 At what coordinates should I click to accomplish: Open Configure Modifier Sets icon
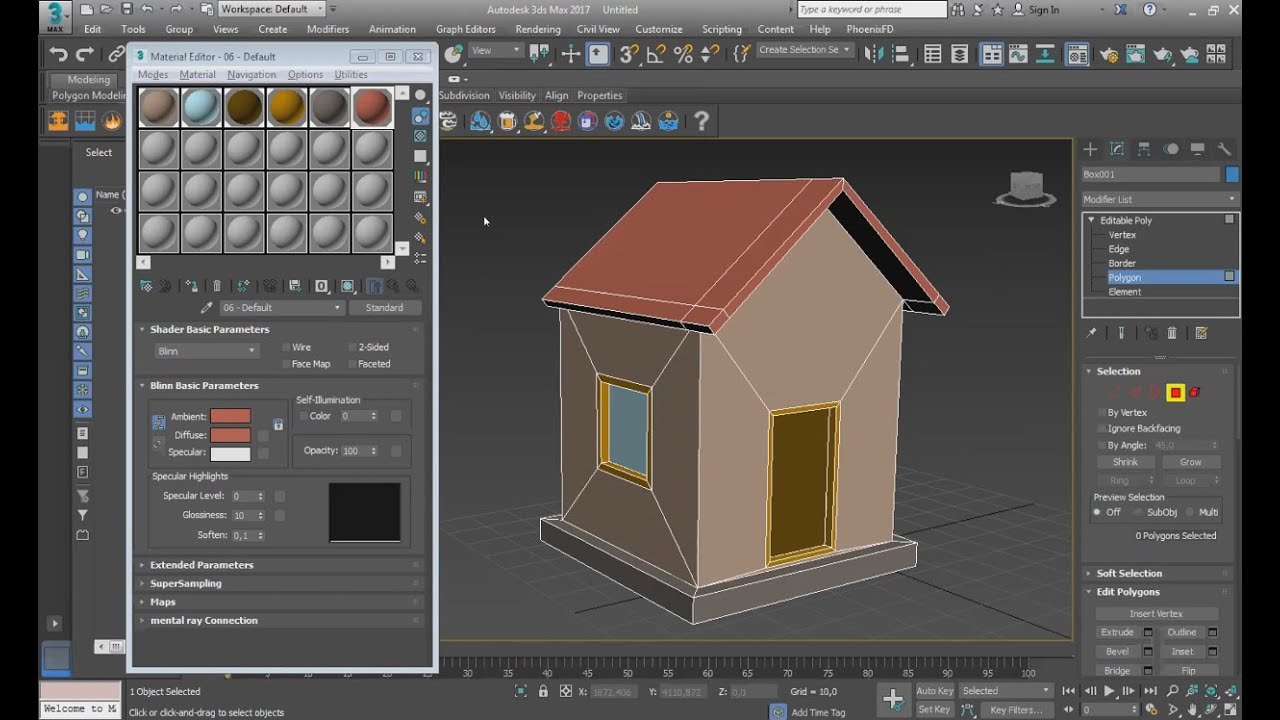1201,333
